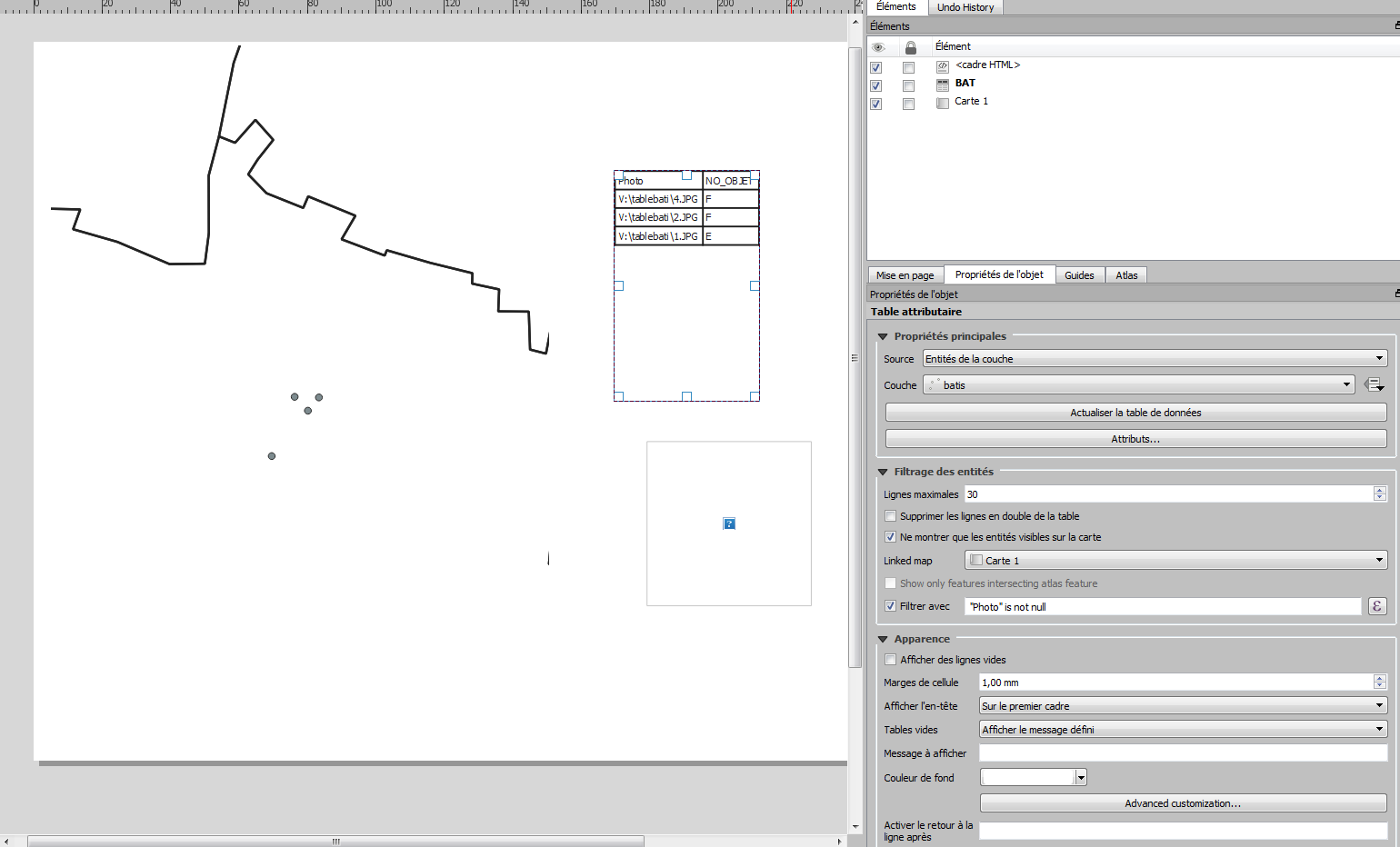Image resolution: width=1400 pixels, height=847 pixels.
Task: Uncheck Ne montrer que les entités visibles
Action: [891, 537]
